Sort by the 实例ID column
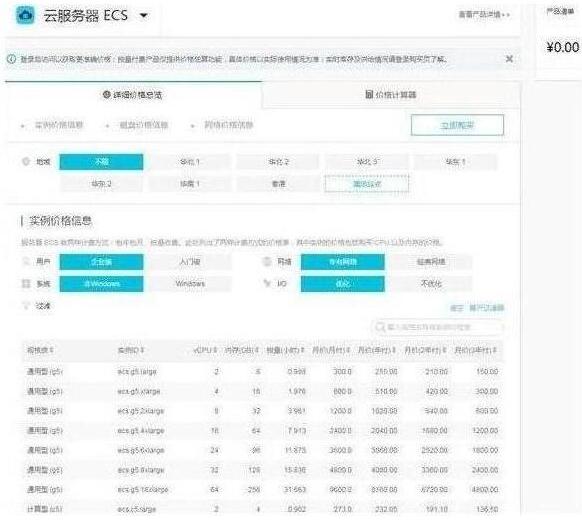 (x=131, y=350)
